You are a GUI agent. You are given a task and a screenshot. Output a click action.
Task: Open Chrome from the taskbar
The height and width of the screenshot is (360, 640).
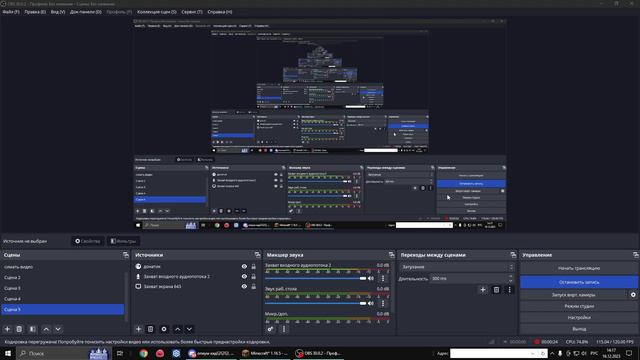143,353
